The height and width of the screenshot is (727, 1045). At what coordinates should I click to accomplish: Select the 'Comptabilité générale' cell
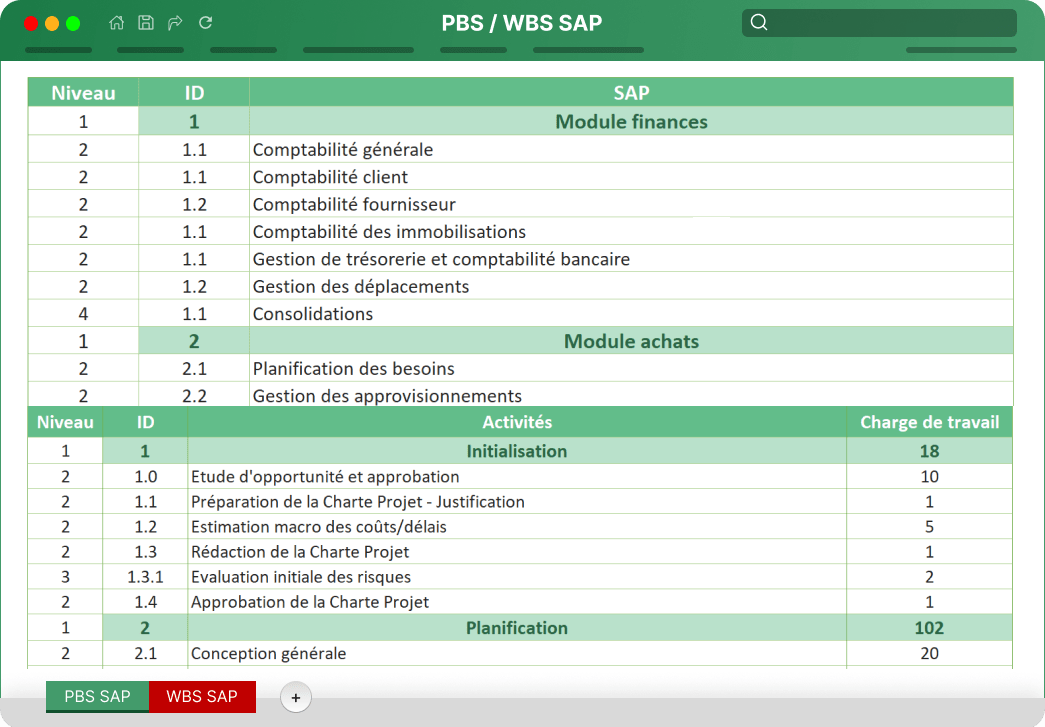coord(631,149)
